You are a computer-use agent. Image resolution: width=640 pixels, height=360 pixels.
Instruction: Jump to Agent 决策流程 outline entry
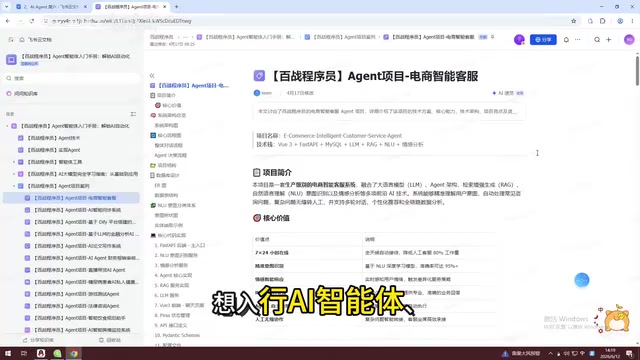(171, 155)
